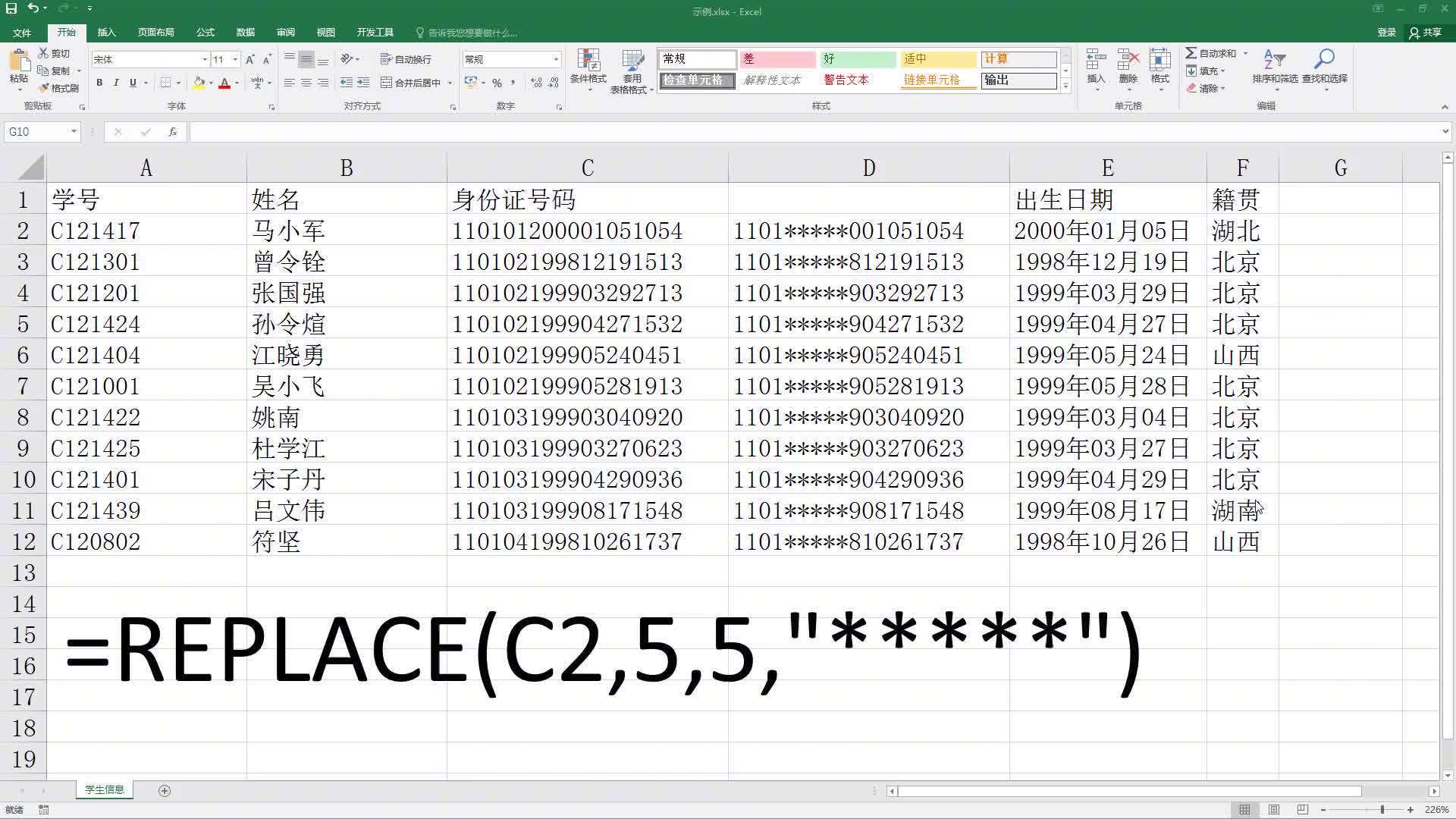This screenshot has width=1456, height=819.
Task: Open the fill color dropdown arrow
Action: point(210,83)
